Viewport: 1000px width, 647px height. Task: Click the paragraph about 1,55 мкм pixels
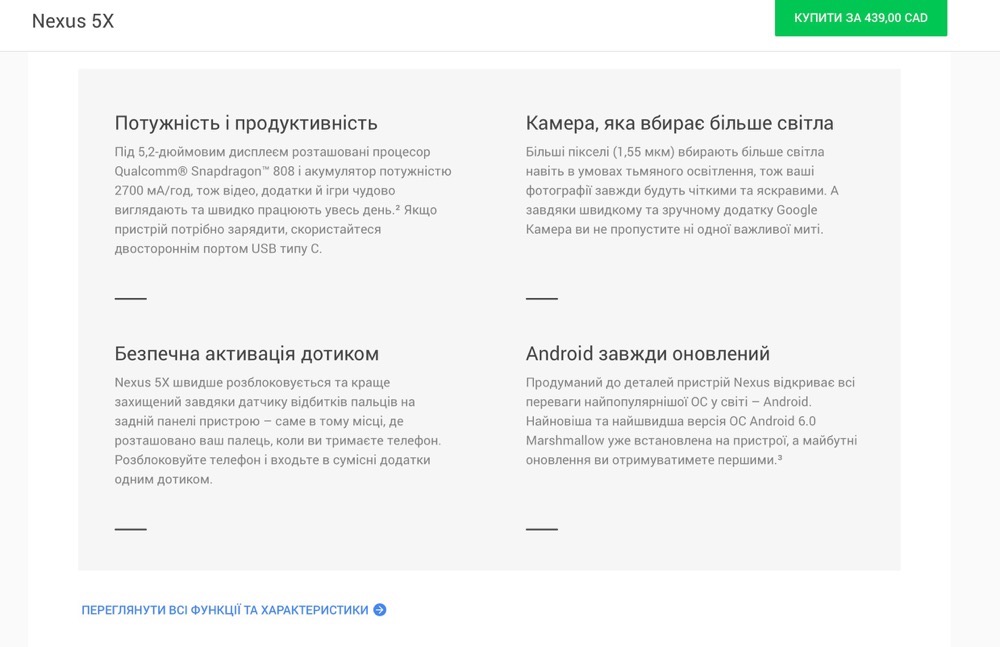[x=682, y=191]
